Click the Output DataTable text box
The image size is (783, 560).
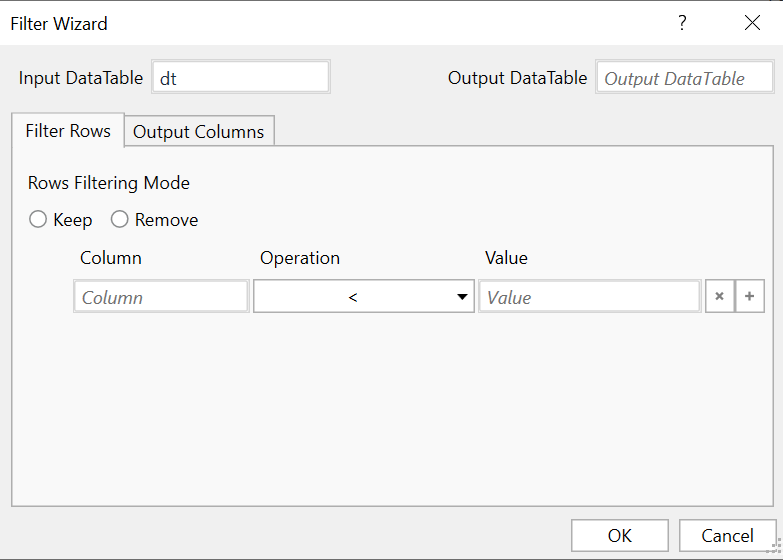click(685, 78)
